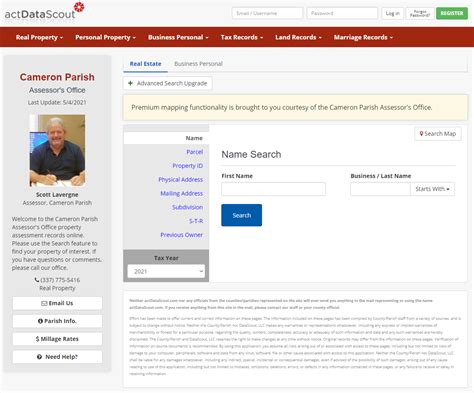
Task: Click the blue Search button
Action: coord(242,215)
